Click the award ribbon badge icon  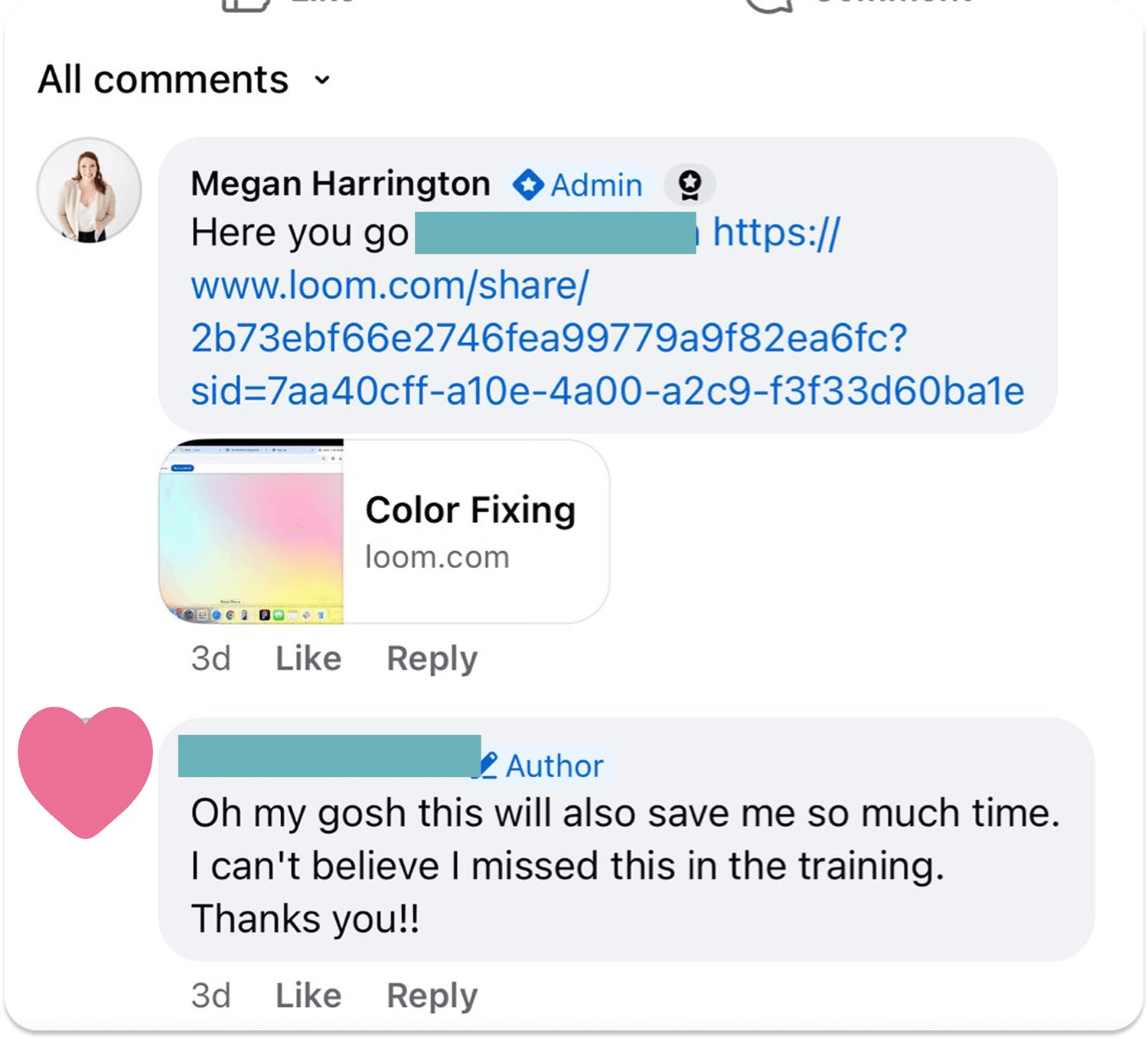(690, 185)
